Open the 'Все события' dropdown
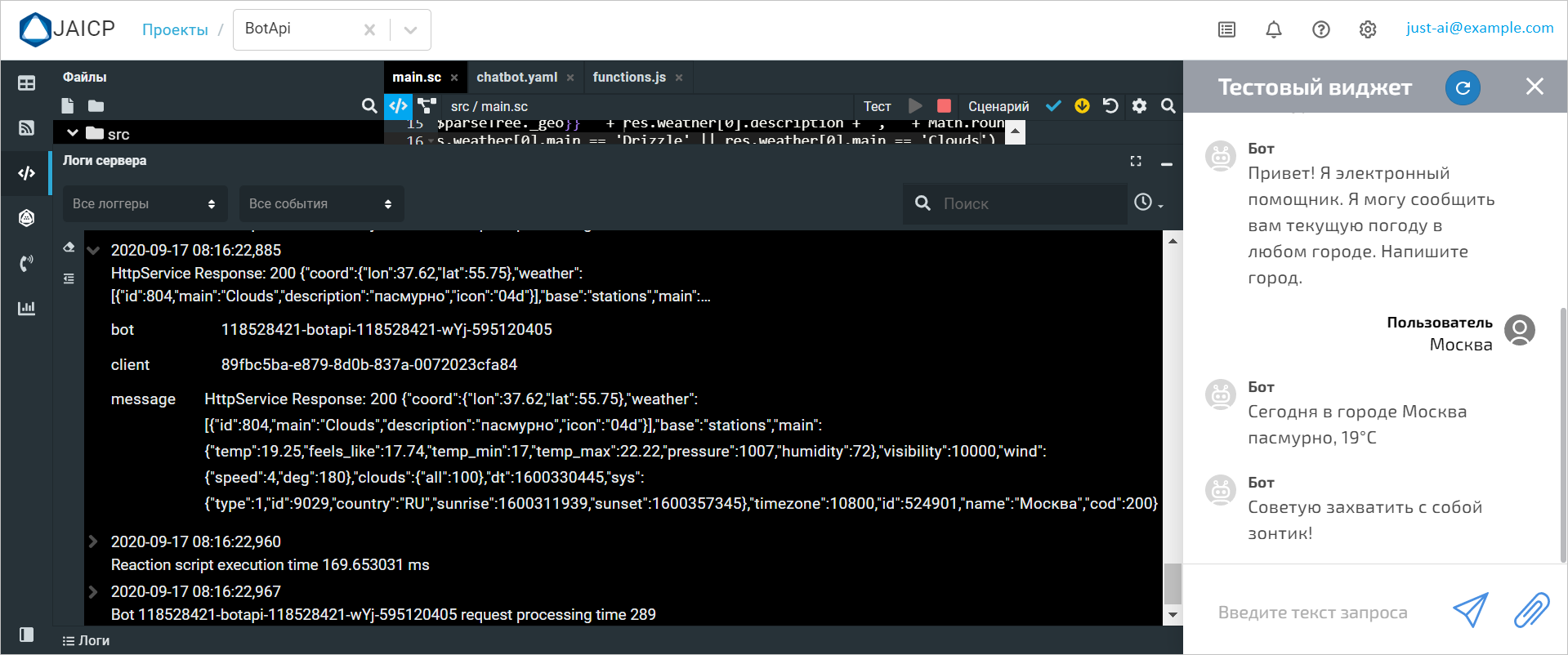Viewport: 1568px width, 655px height. pyautogui.click(x=320, y=204)
